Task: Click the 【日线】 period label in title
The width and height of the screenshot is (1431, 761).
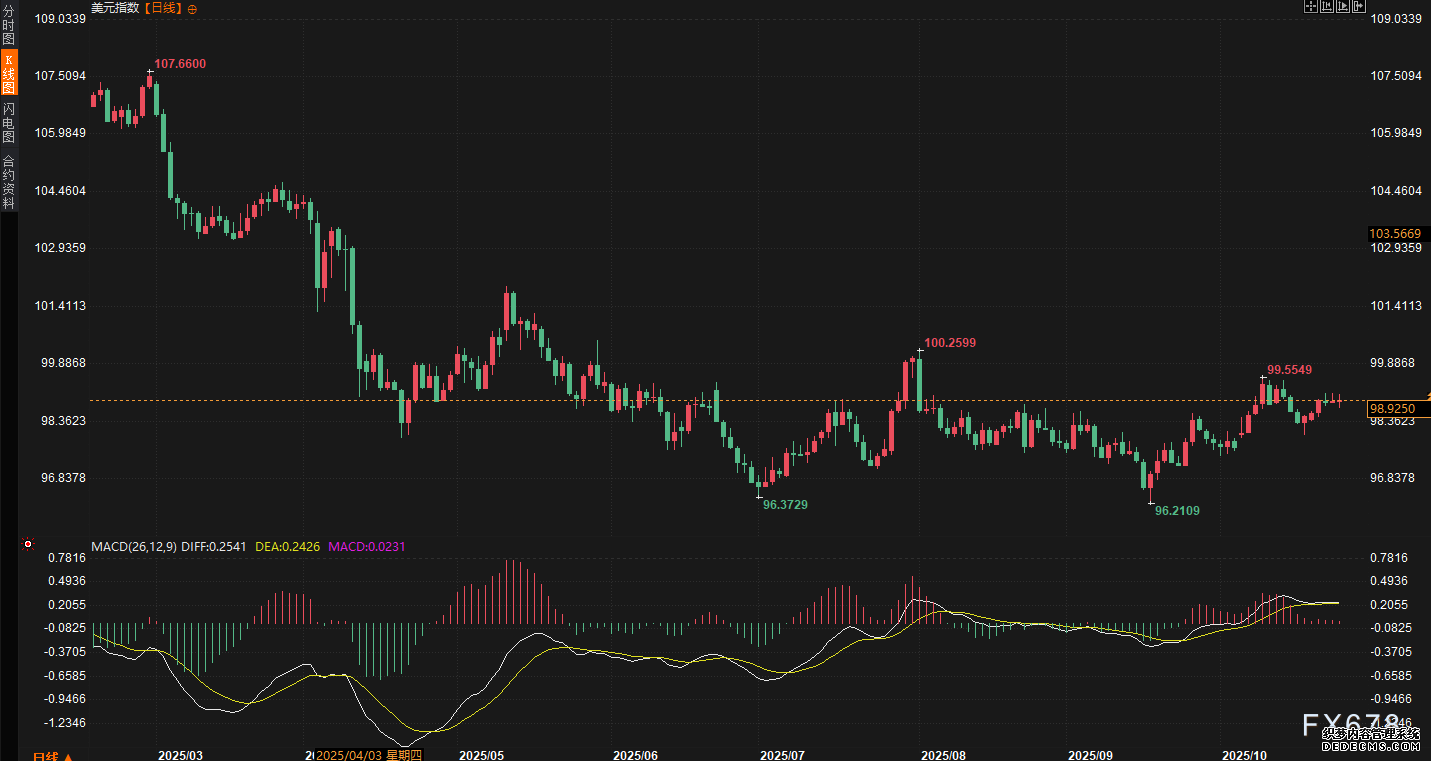Action: pyautogui.click(x=164, y=8)
